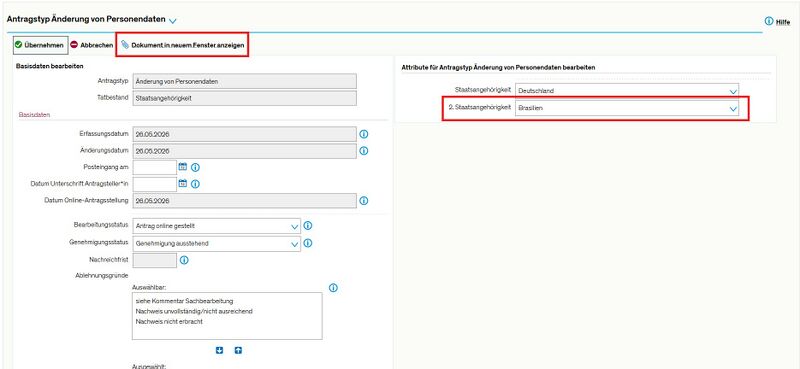Click info icon for Ablehnungsgründe list

(x=333, y=288)
